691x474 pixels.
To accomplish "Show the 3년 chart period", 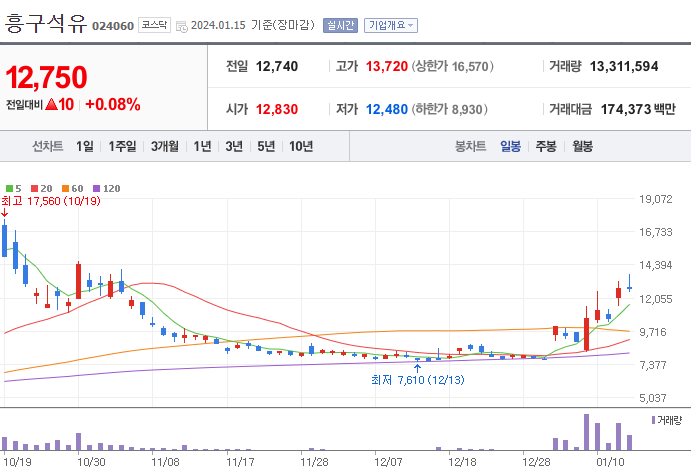I will (234, 146).
